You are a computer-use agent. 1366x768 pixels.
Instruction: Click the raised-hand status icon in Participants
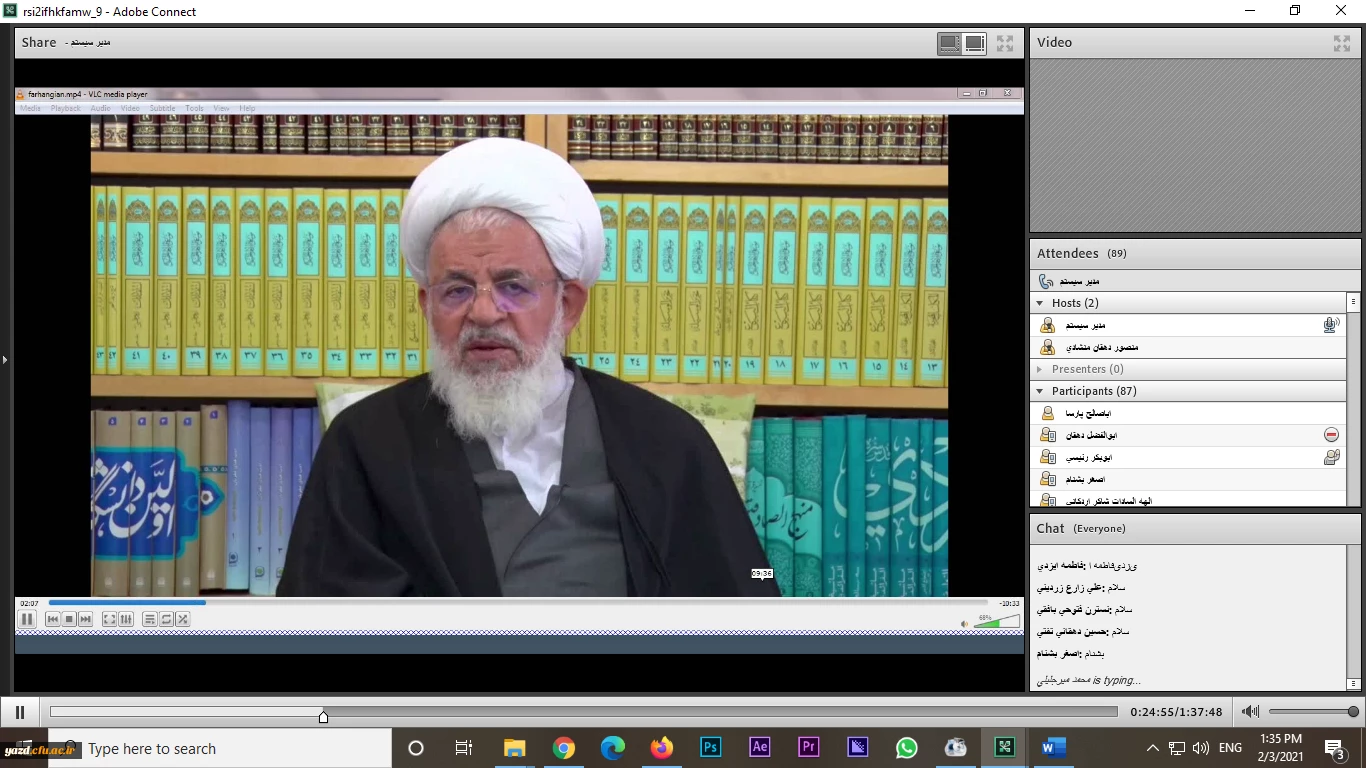[x=1331, y=457]
